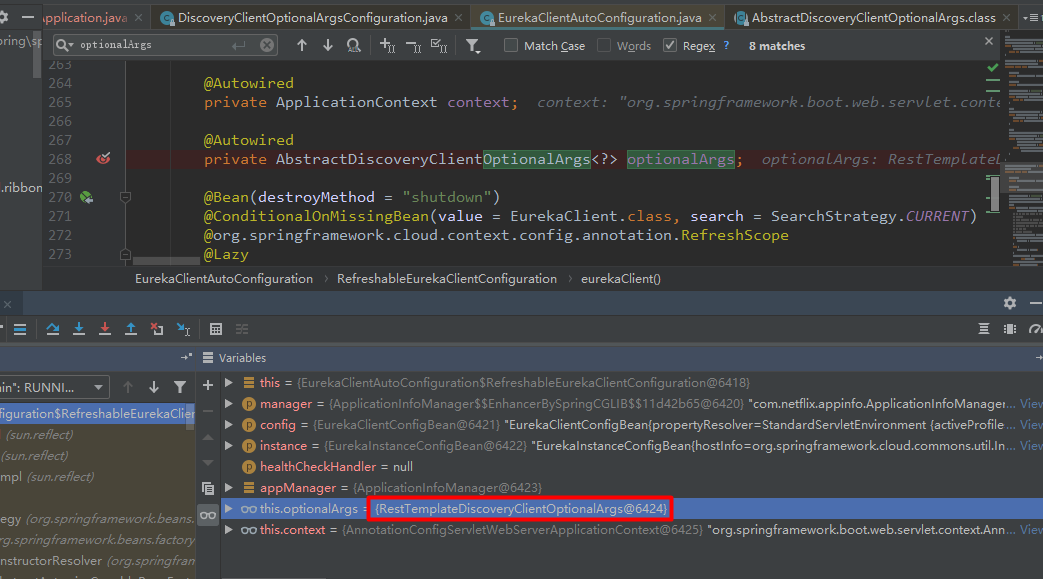Enable the Words checkbox
The height and width of the screenshot is (579, 1043).
(x=604, y=45)
